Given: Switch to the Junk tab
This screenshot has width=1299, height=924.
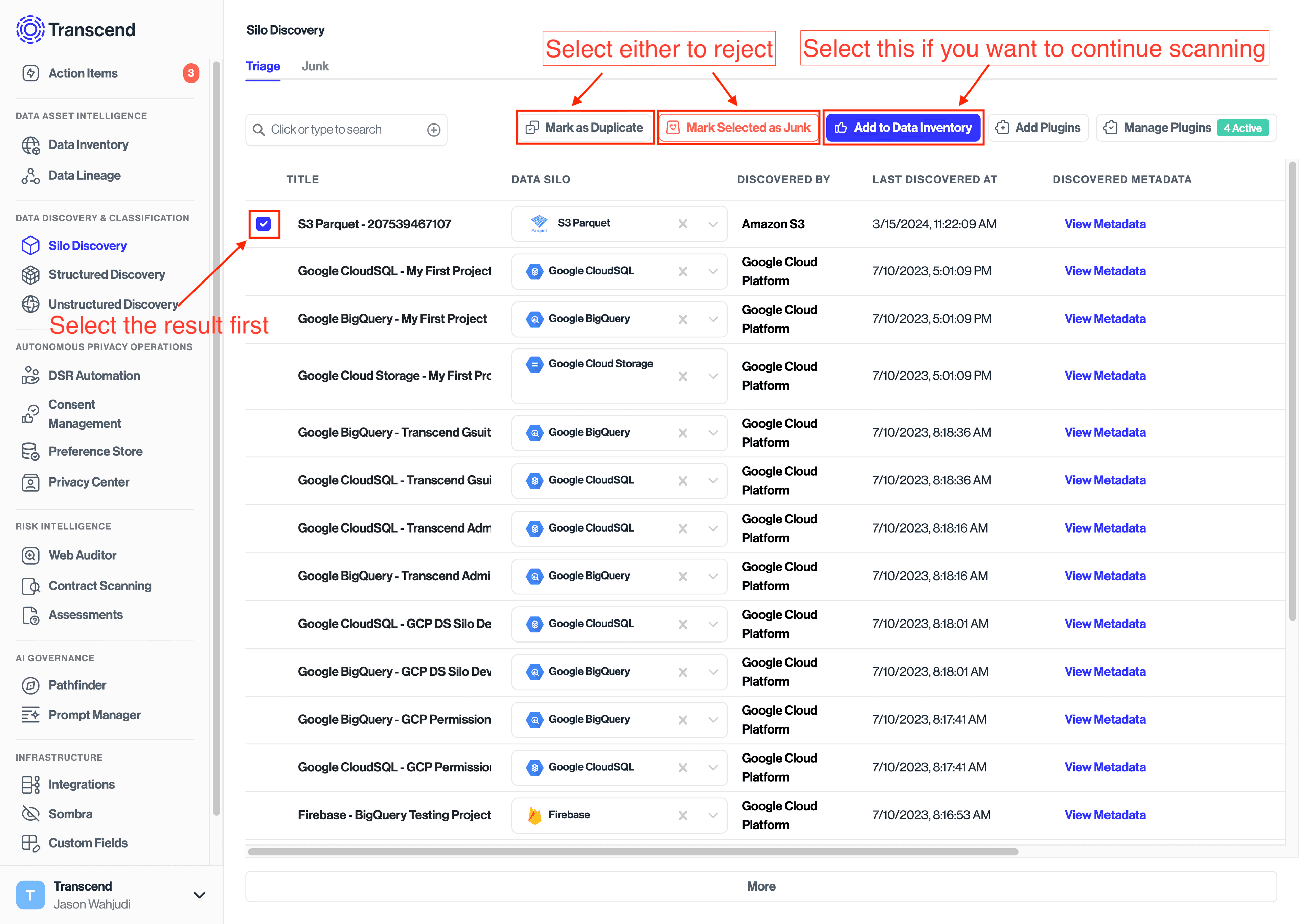Looking at the screenshot, I should (x=315, y=67).
